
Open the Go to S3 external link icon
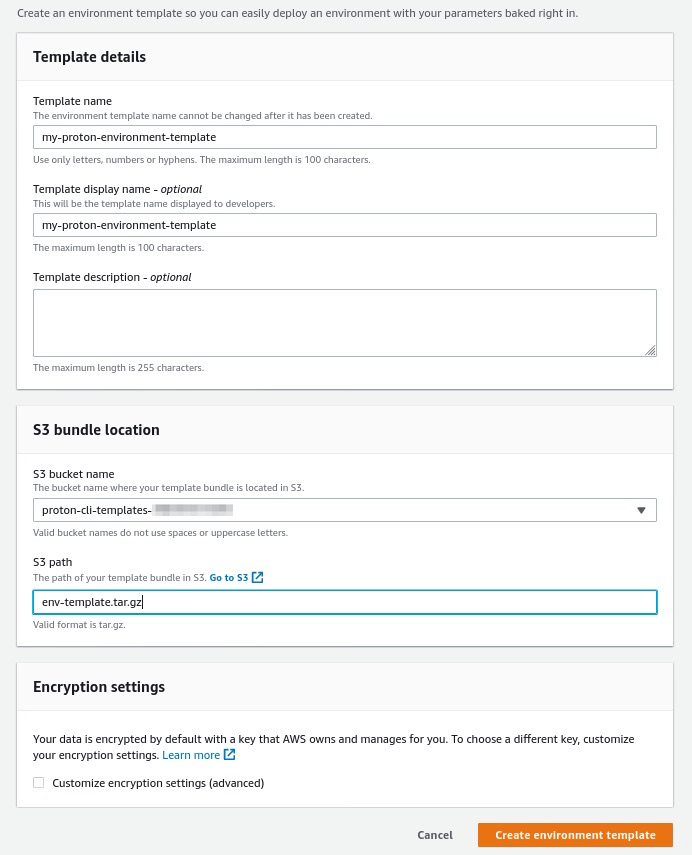click(x=257, y=577)
